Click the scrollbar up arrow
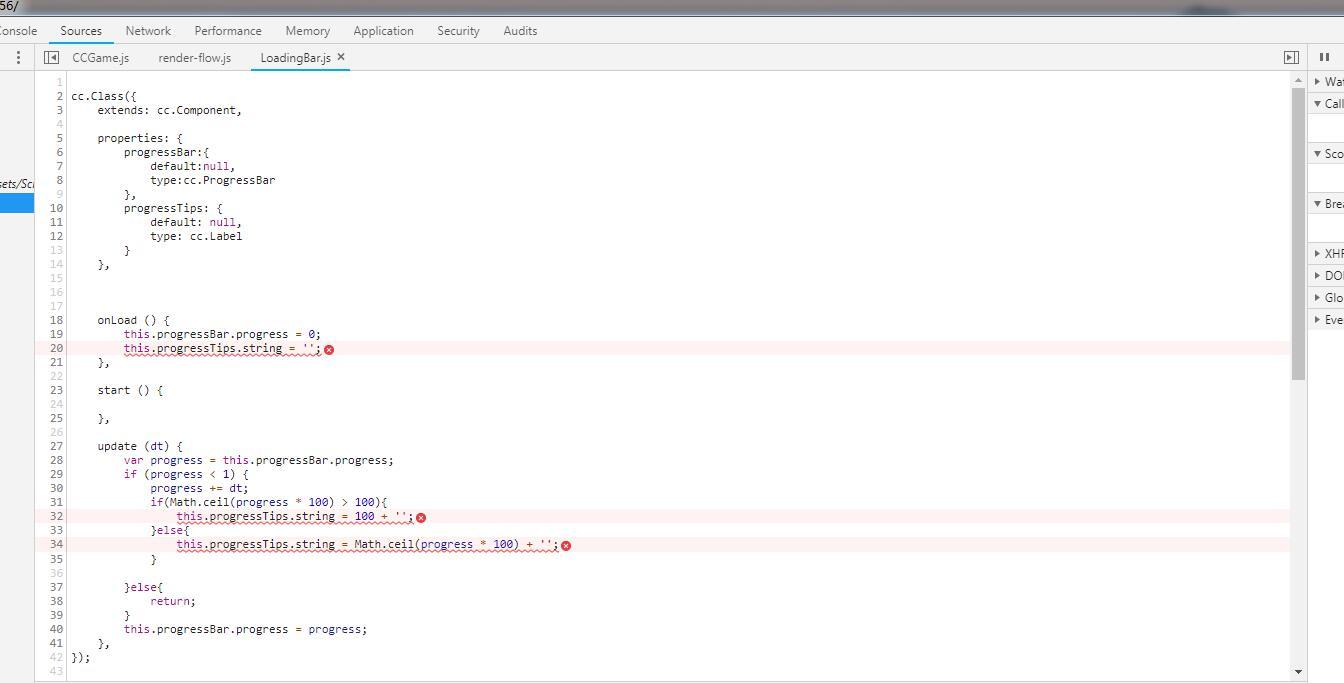 pyautogui.click(x=1299, y=80)
